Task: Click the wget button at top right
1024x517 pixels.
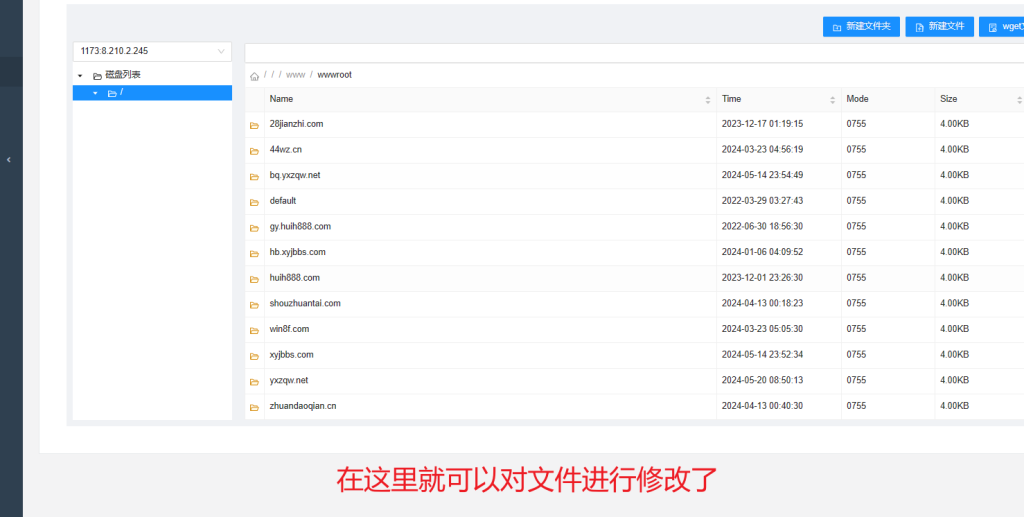Action: (1002, 27)
